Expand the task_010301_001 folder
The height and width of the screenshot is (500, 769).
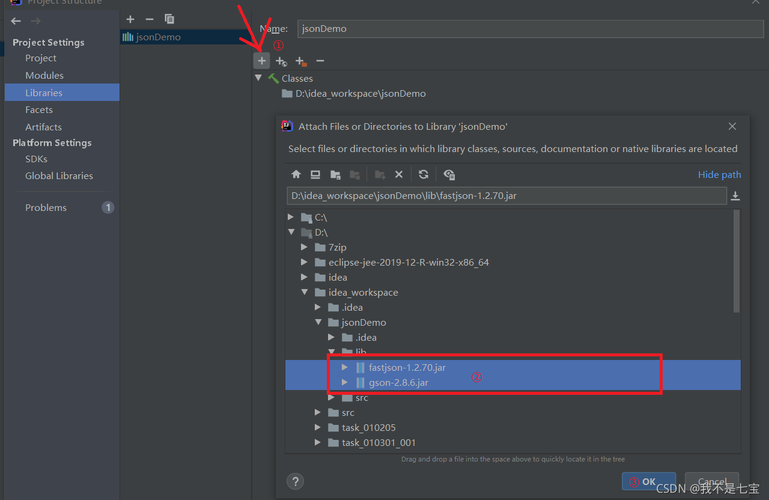tap(318, 442)
